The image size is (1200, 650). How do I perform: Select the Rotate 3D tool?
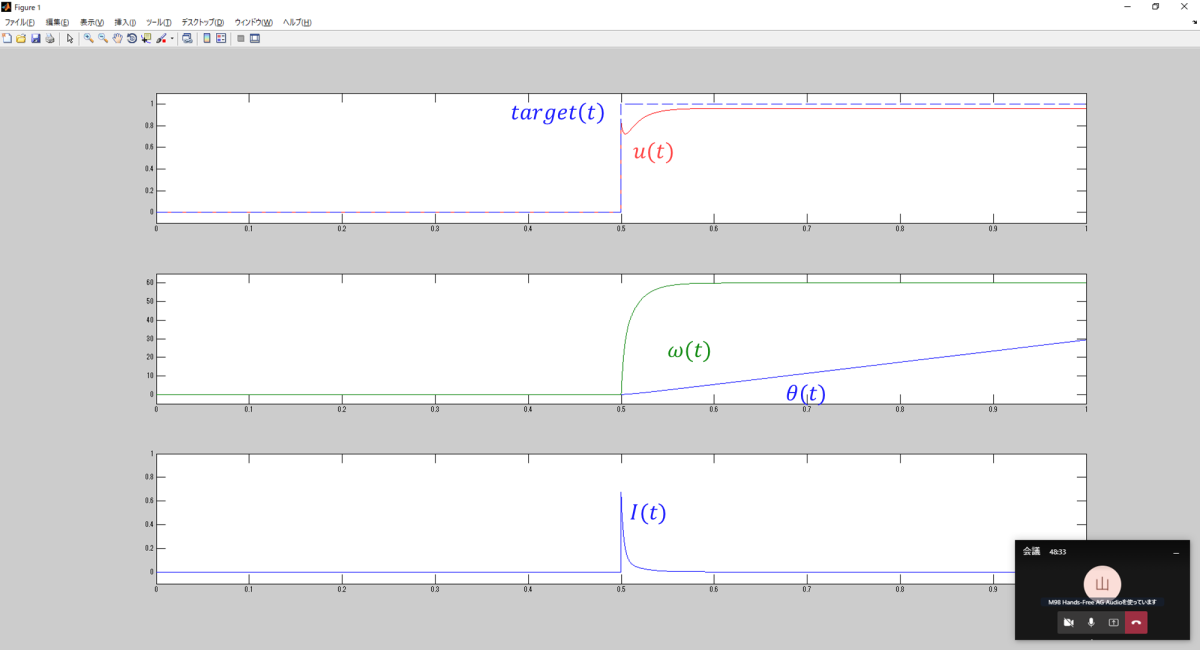coord(132,39)
